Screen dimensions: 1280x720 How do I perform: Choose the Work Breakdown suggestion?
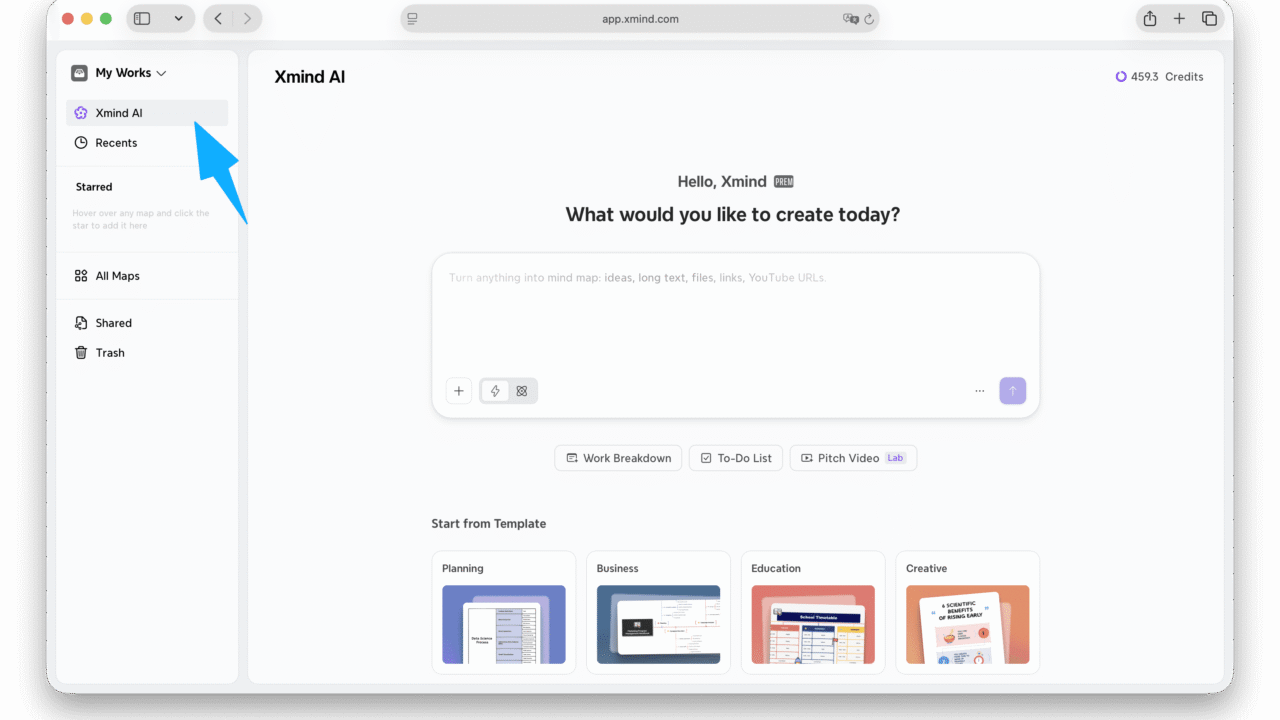(619, 458)
